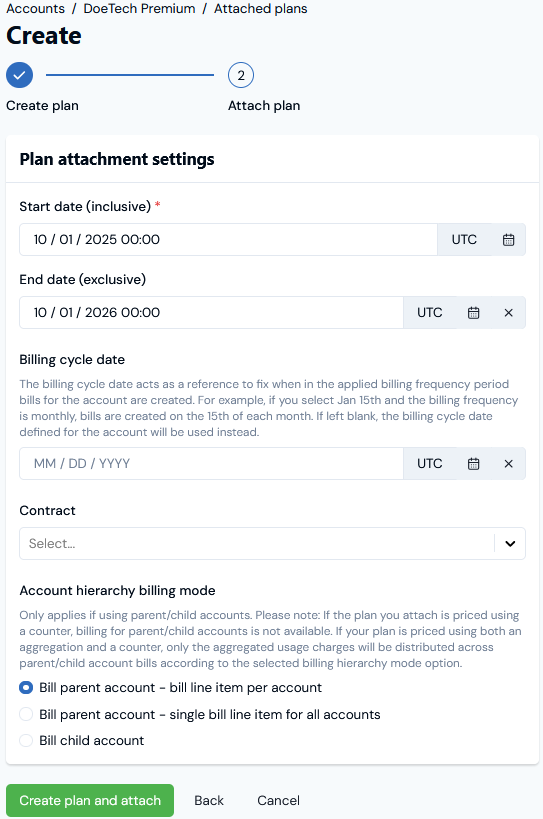Screen dimensions: 543x819
Task: Open the Attached plans breadcrumb link
Action: [261, 8]
